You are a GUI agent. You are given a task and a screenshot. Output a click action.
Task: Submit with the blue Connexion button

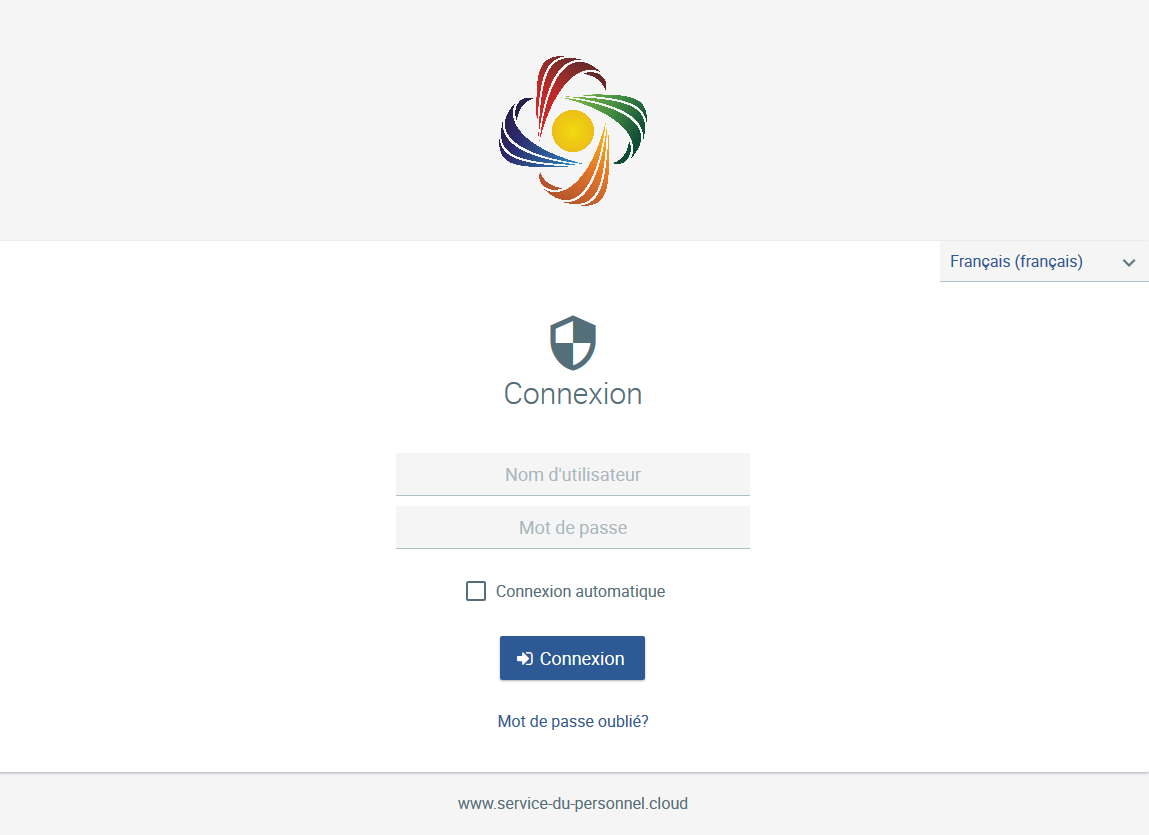(x=572, y=658)
